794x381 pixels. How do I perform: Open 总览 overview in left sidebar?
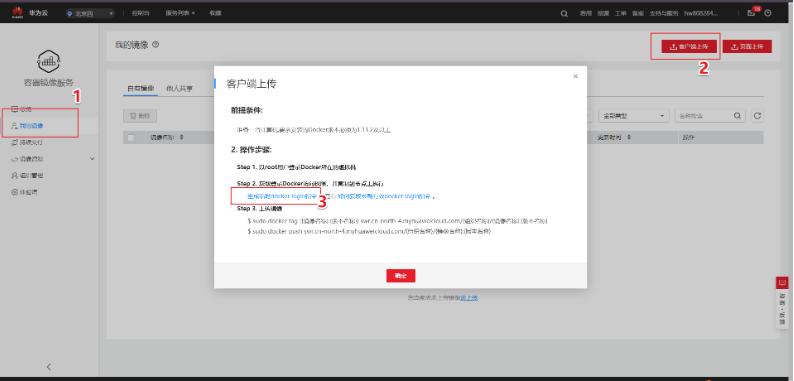coord(22,109)
